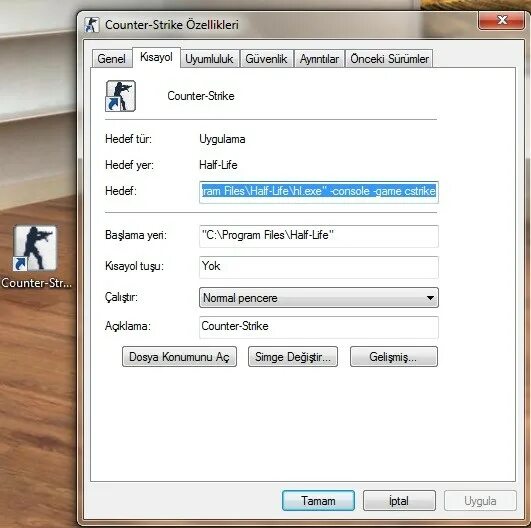Select the Counter-Strike desktop shortcut icon
The height and width of the screenshot is (528, 531).
[35, 248]
